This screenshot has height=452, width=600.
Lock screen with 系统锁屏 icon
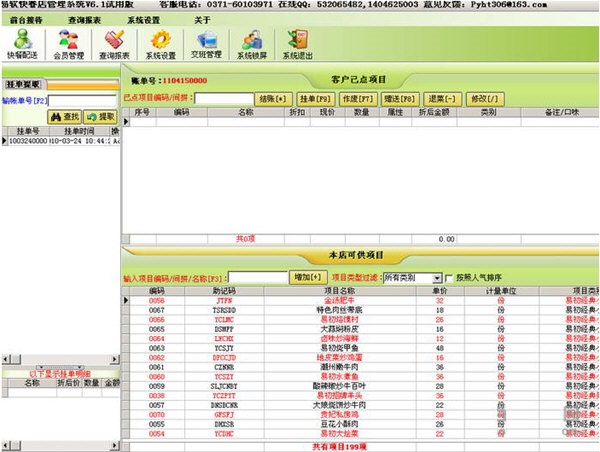[x=252, y=44]
